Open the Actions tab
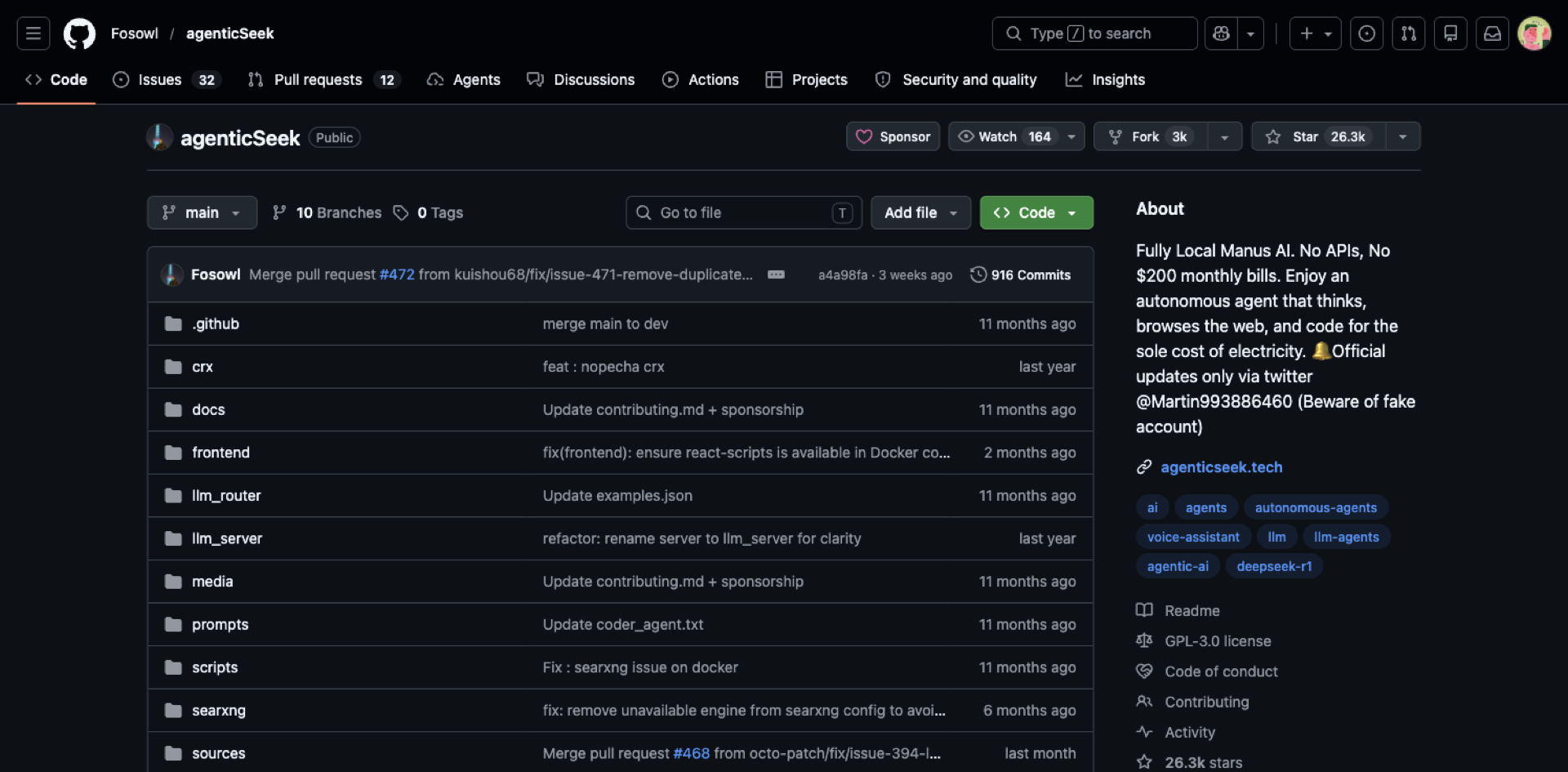Viewport: 1568px width, 772px height. tap(701, 79)
